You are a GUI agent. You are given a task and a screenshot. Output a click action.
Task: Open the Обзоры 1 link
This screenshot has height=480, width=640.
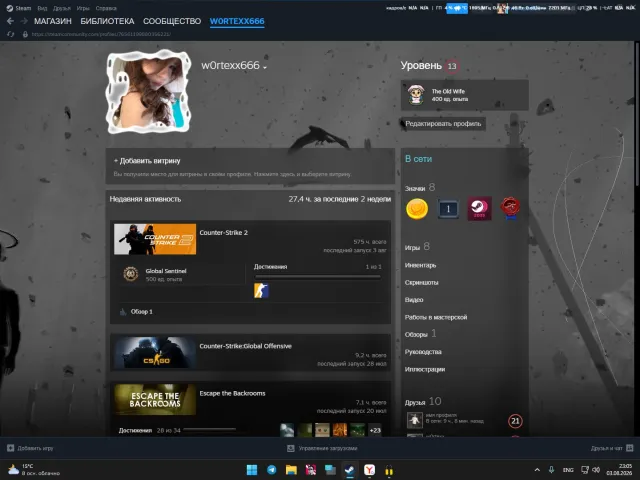[x=420, y=334]
